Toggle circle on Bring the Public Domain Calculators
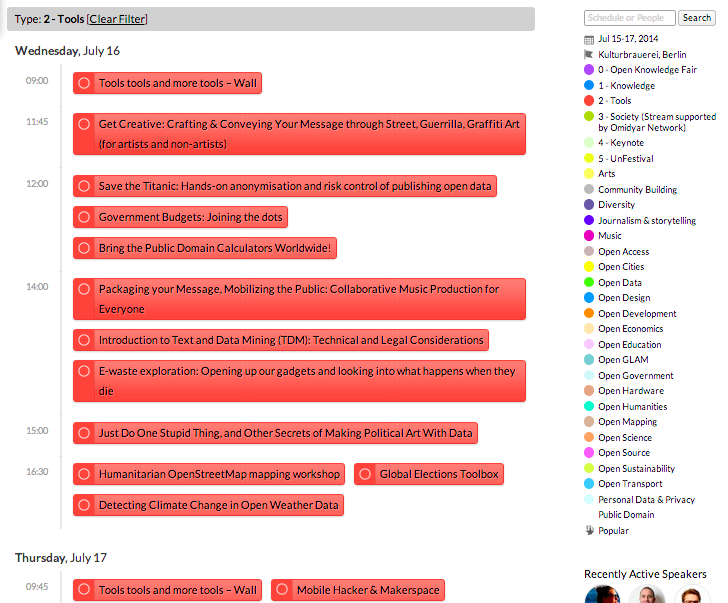This screenshot has height=603, width=728. click(84, 248)
